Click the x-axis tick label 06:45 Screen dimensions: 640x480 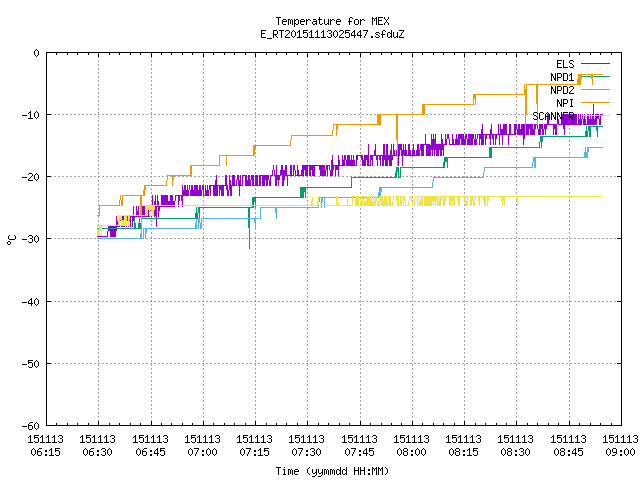click(150, 452)
